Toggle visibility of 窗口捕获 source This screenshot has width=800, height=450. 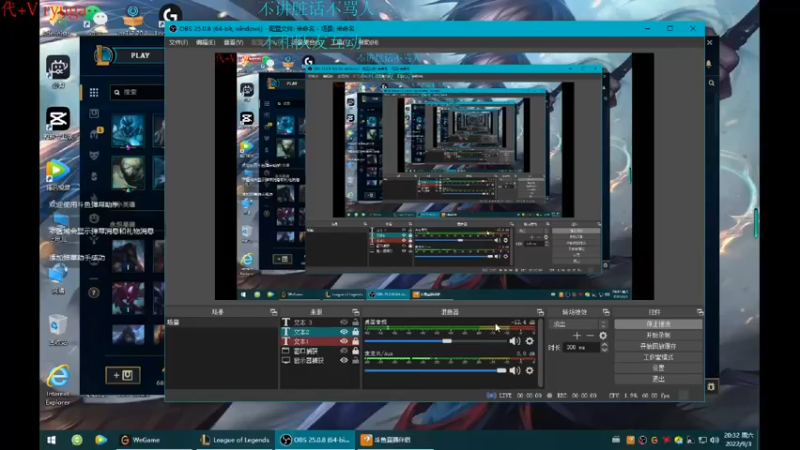pyautogui.click(x=344, y=351)
